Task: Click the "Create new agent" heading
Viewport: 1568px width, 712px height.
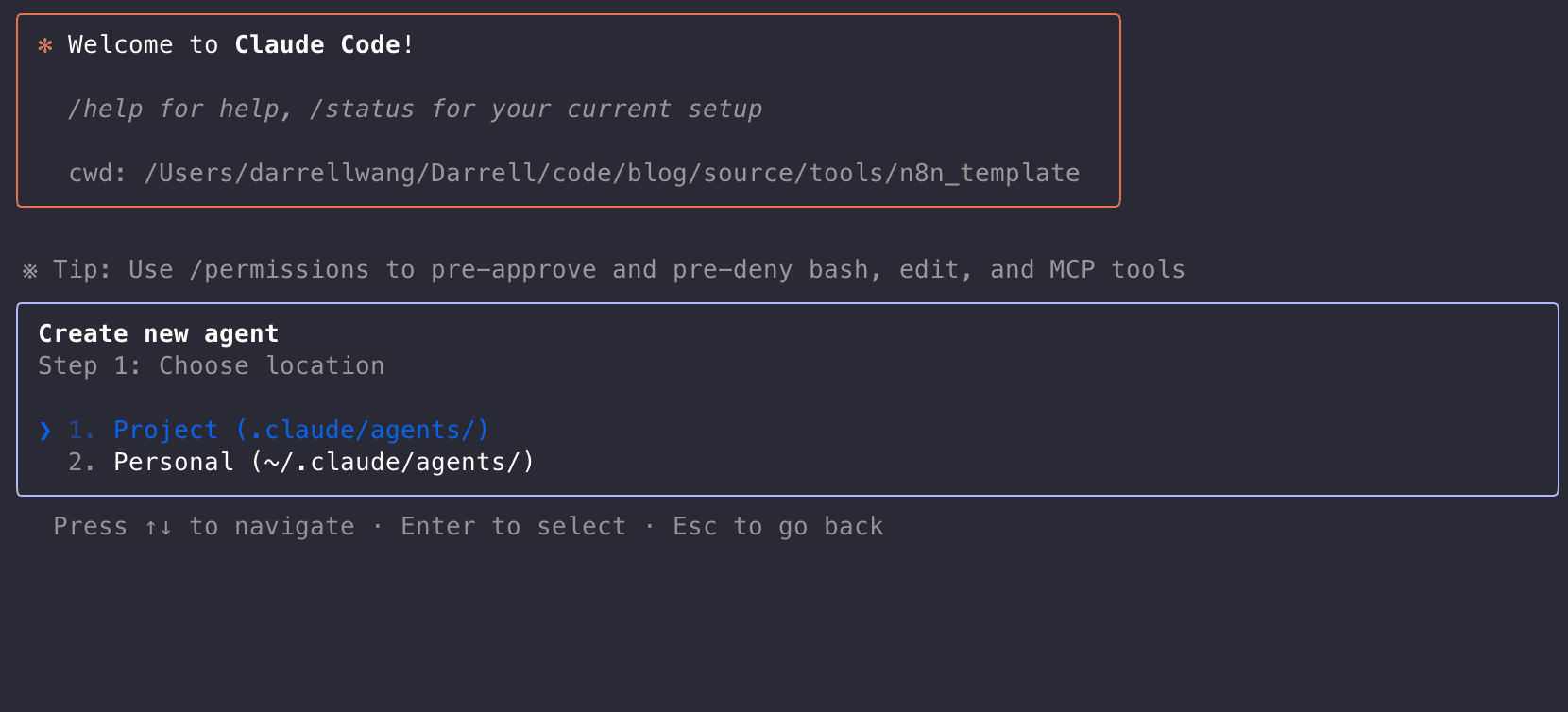Action: click(159, 334)
